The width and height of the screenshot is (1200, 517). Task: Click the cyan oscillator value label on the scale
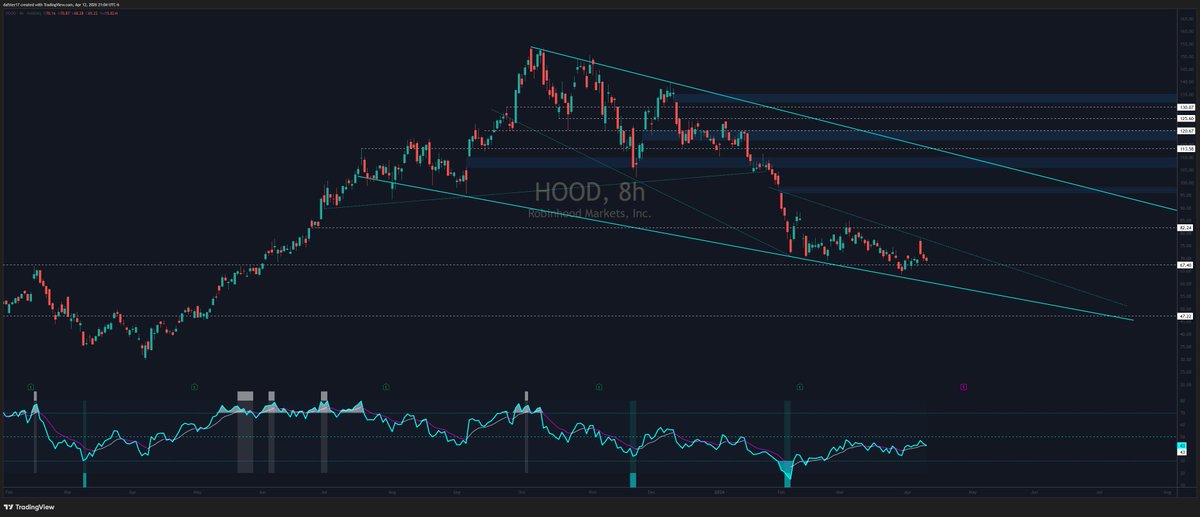pos(1181,445)
